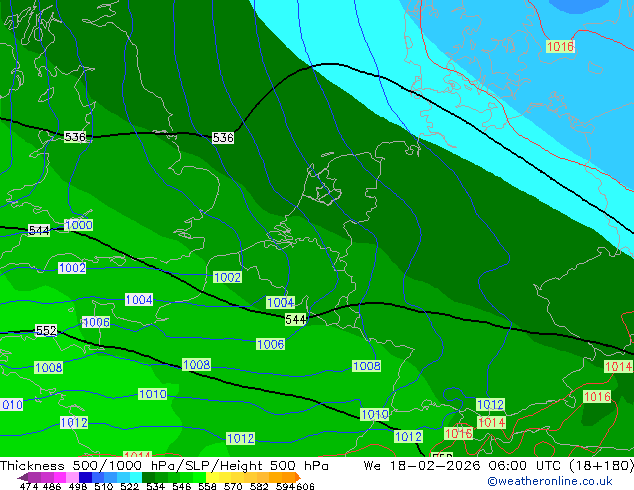Open the weatheronline.co.uk copyright link
Viewport: 634px width, 490px height.
[549, 481]
